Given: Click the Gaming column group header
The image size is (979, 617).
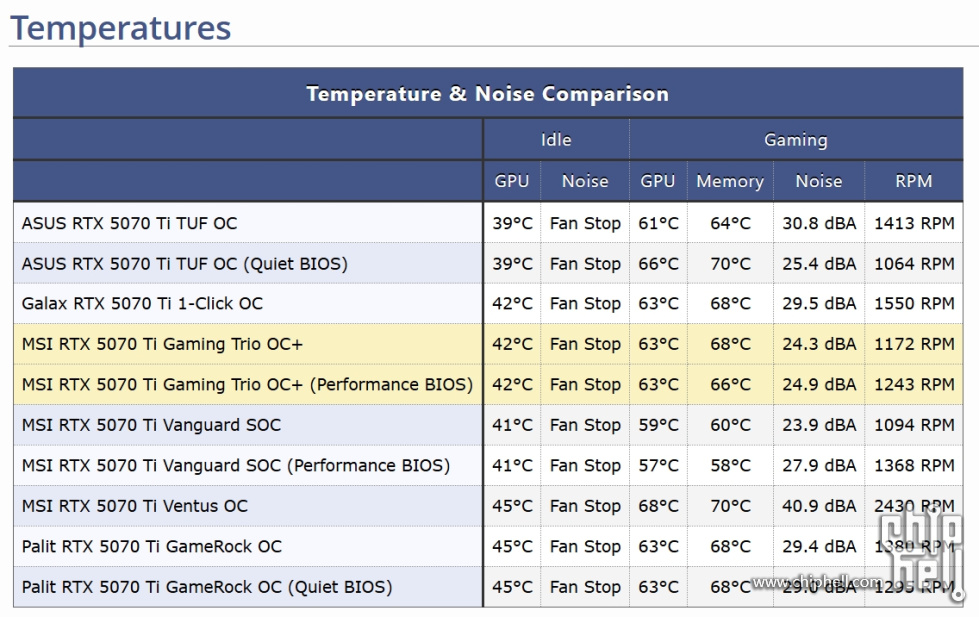Looking at the screenshot, I should [795, 139].
